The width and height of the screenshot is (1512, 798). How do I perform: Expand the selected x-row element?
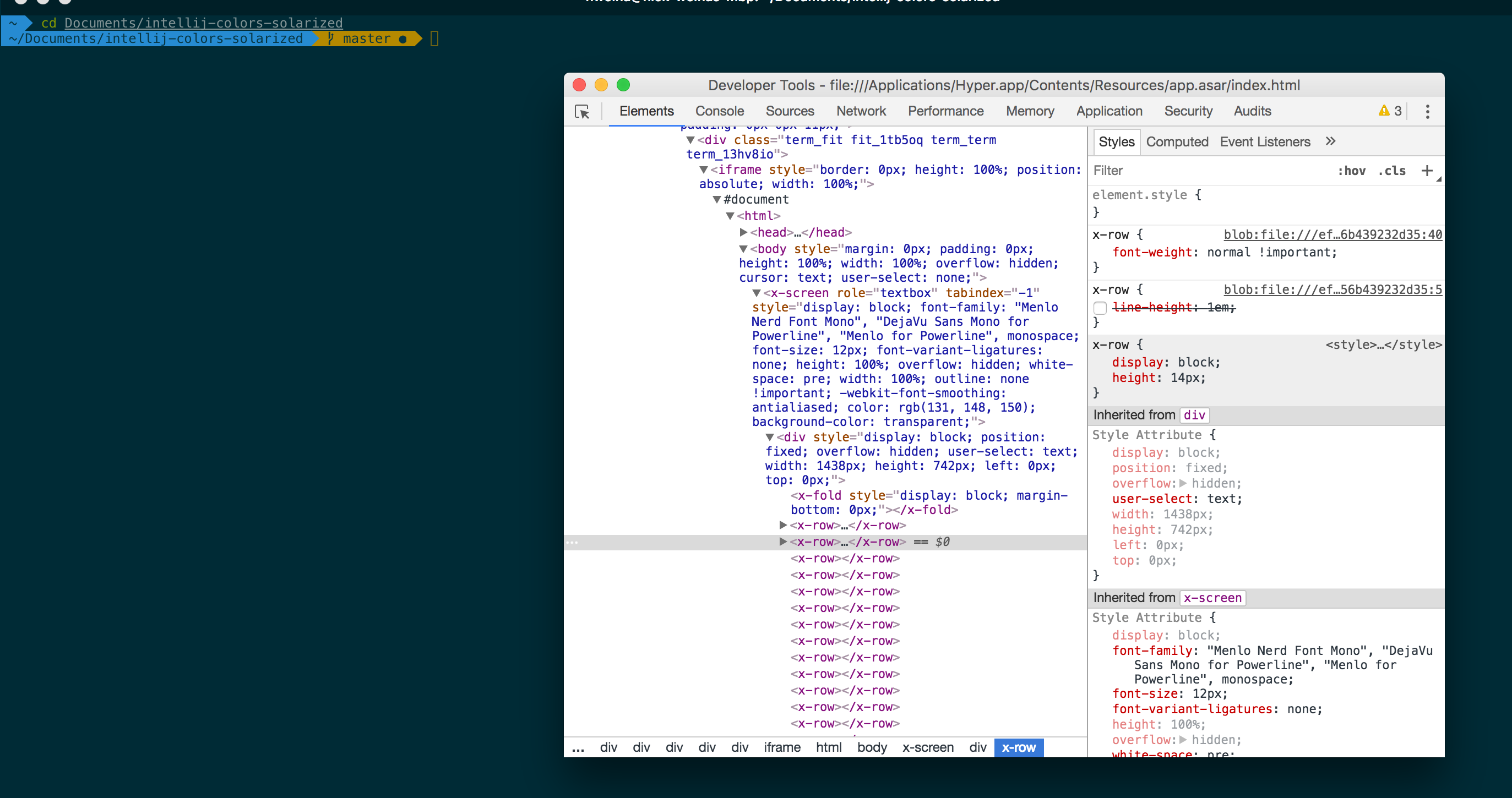[783, 542]
